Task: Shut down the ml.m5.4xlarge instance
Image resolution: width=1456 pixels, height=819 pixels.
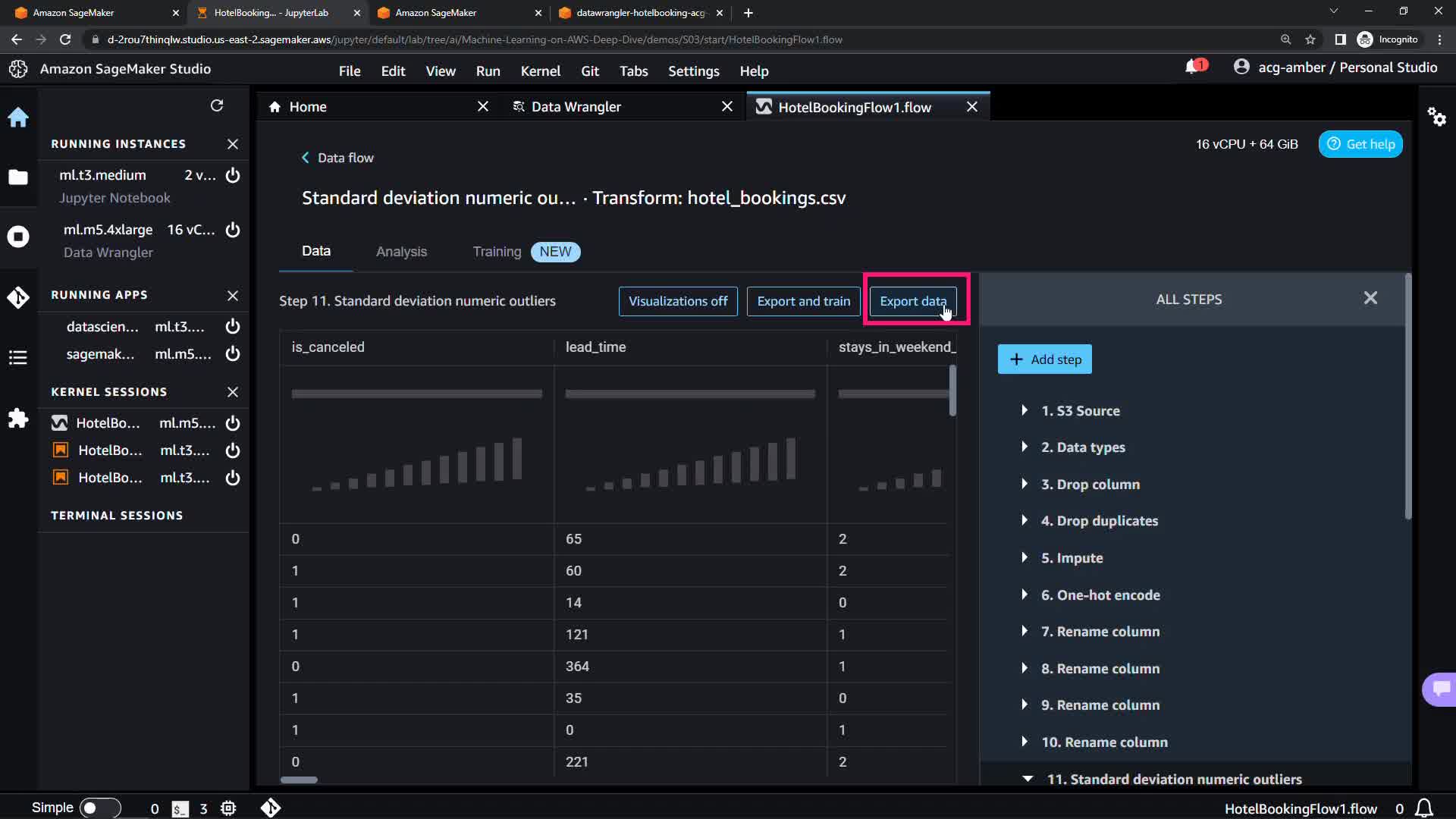Action: pyautogui.click(x=233, y=230)
